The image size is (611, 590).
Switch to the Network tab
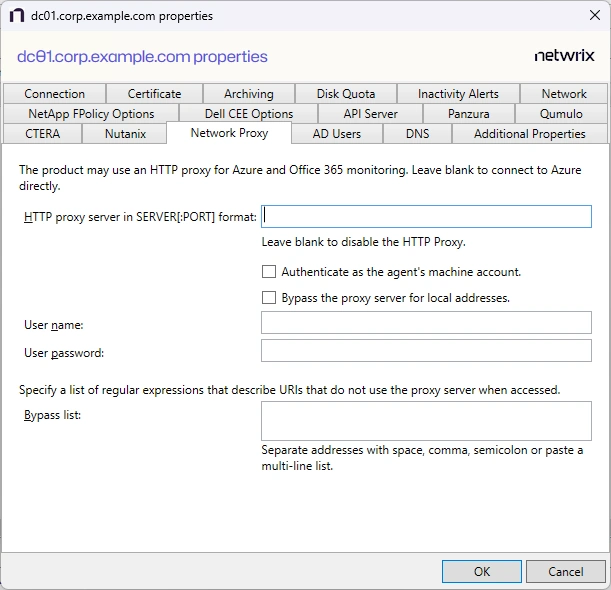564,94
